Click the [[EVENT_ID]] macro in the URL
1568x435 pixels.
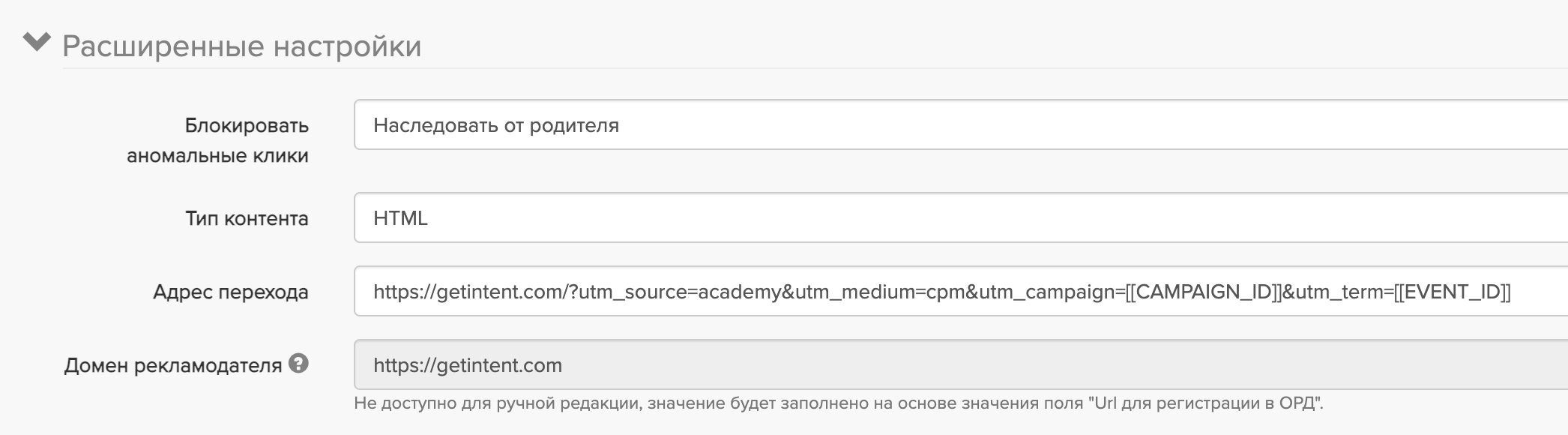[1452, 292]
